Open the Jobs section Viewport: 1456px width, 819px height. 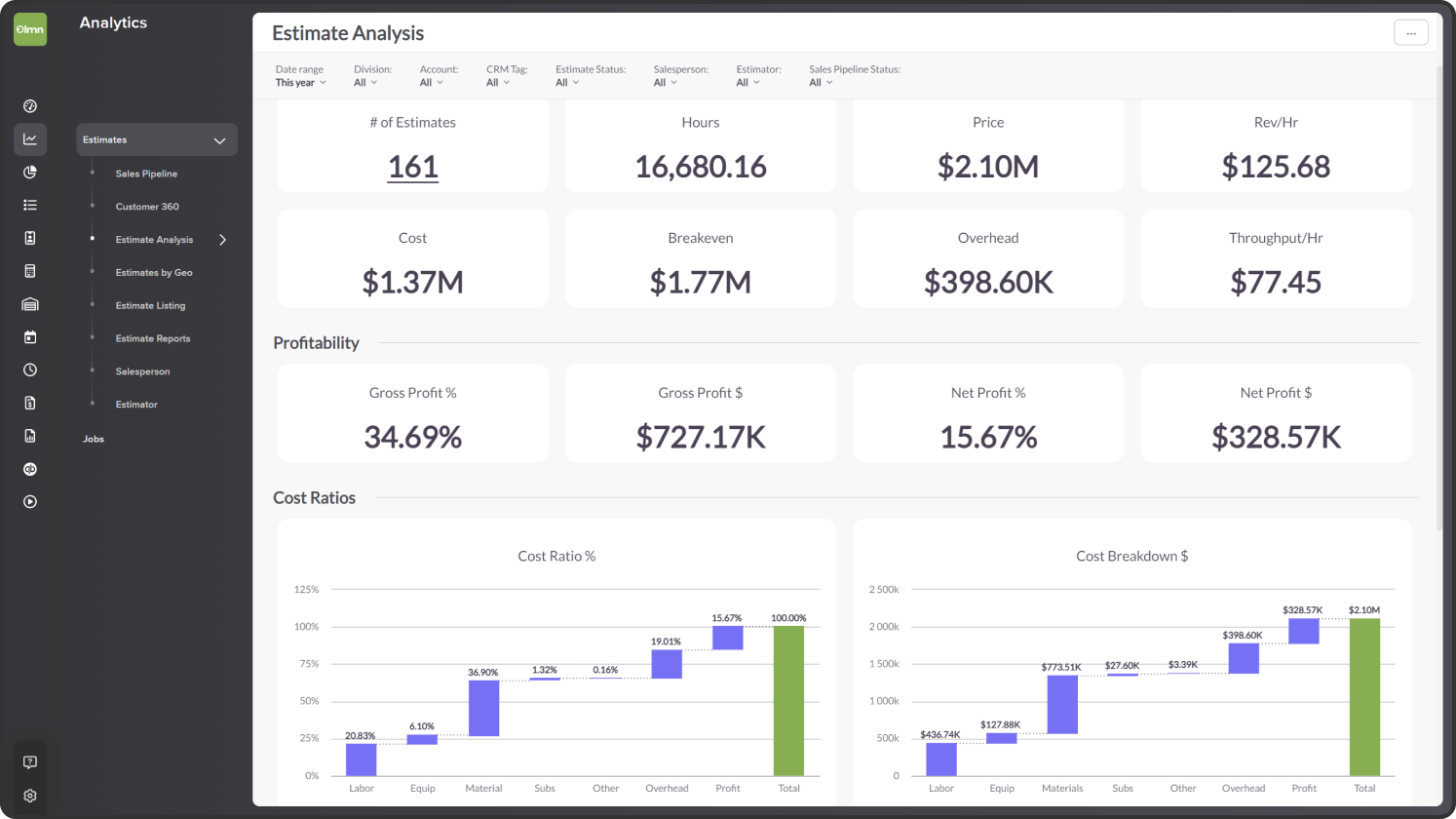coord(94,439)
